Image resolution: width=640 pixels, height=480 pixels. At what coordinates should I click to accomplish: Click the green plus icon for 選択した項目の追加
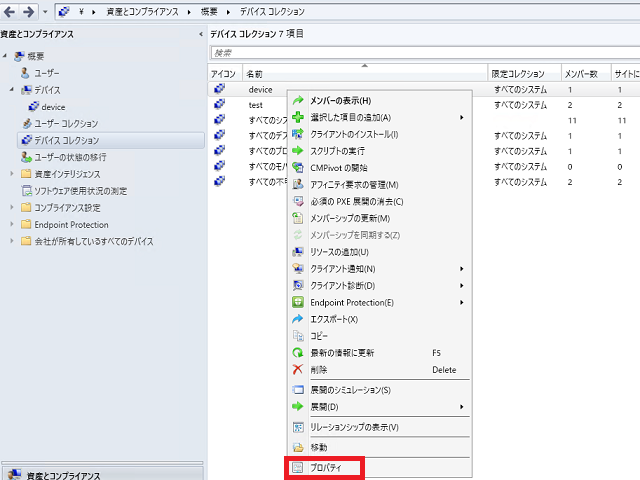[x=298, y=117]
